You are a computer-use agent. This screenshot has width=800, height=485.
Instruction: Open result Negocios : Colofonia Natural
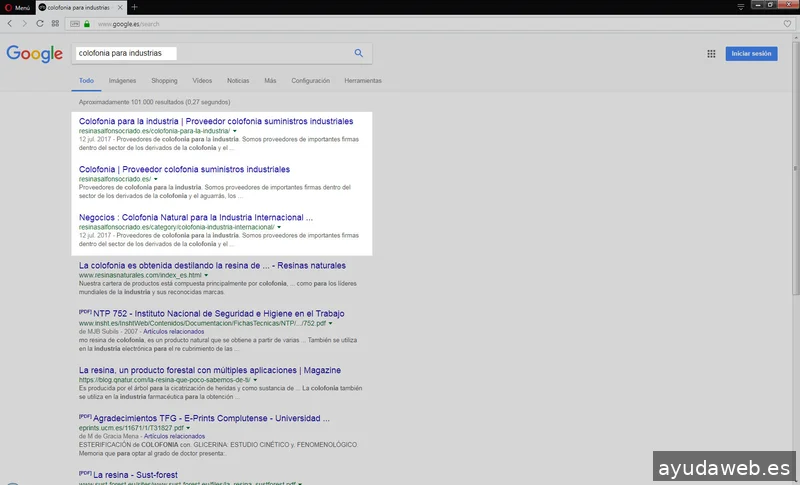click(x=196, y=217)
